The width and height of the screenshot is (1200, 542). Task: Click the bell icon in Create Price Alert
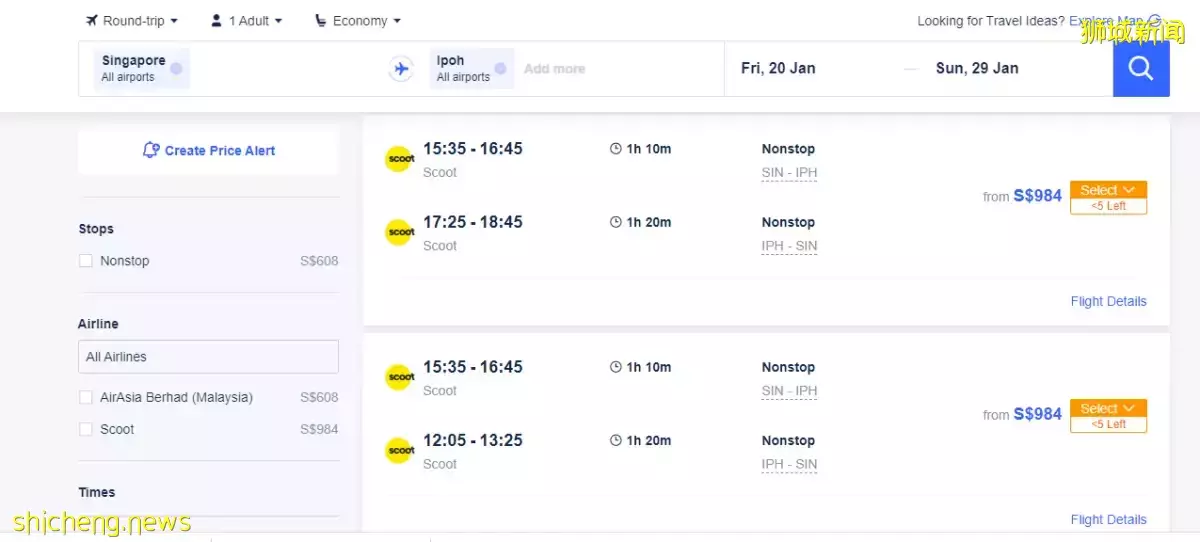(151, 150)
